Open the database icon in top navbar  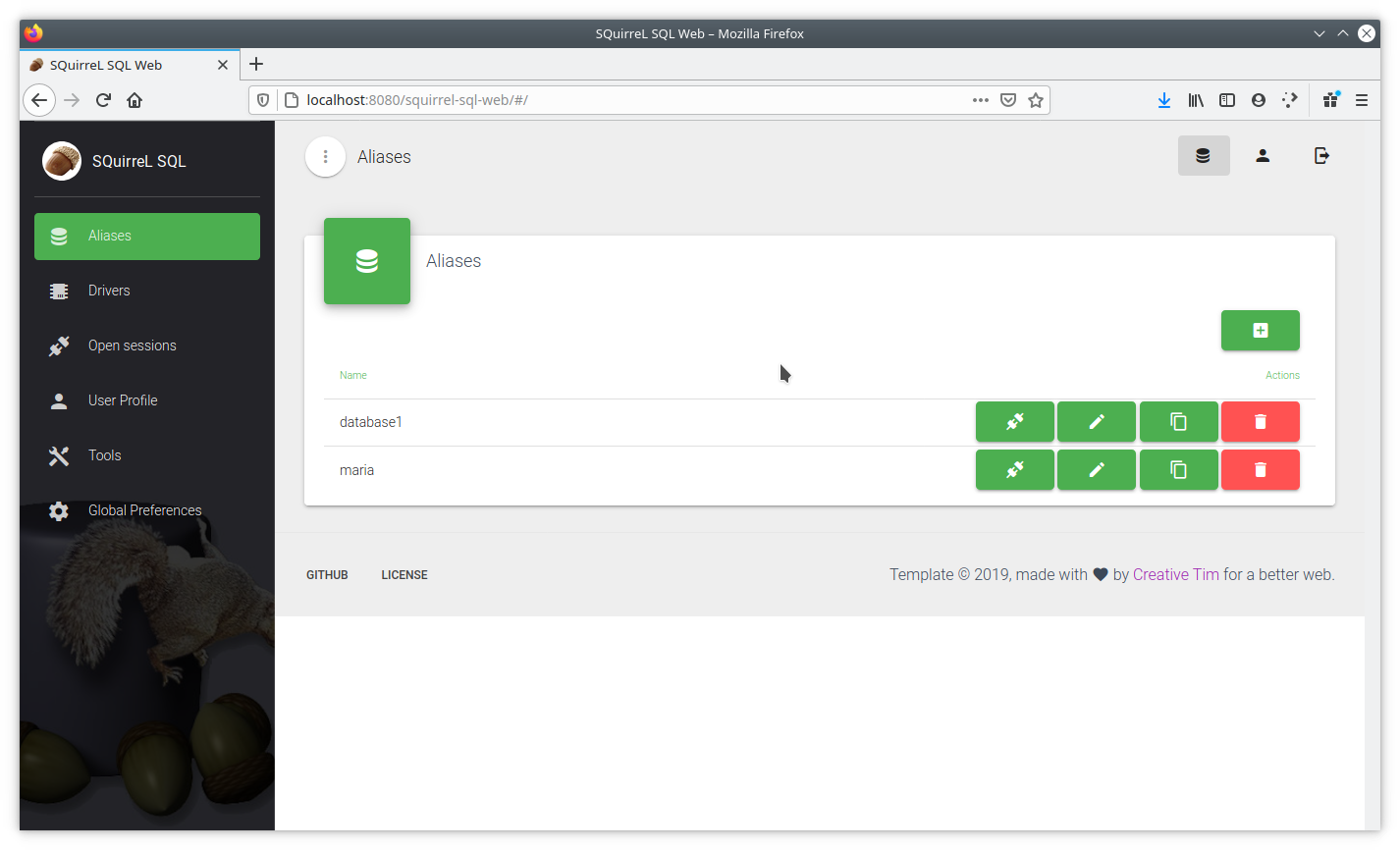pos(1204,156)
